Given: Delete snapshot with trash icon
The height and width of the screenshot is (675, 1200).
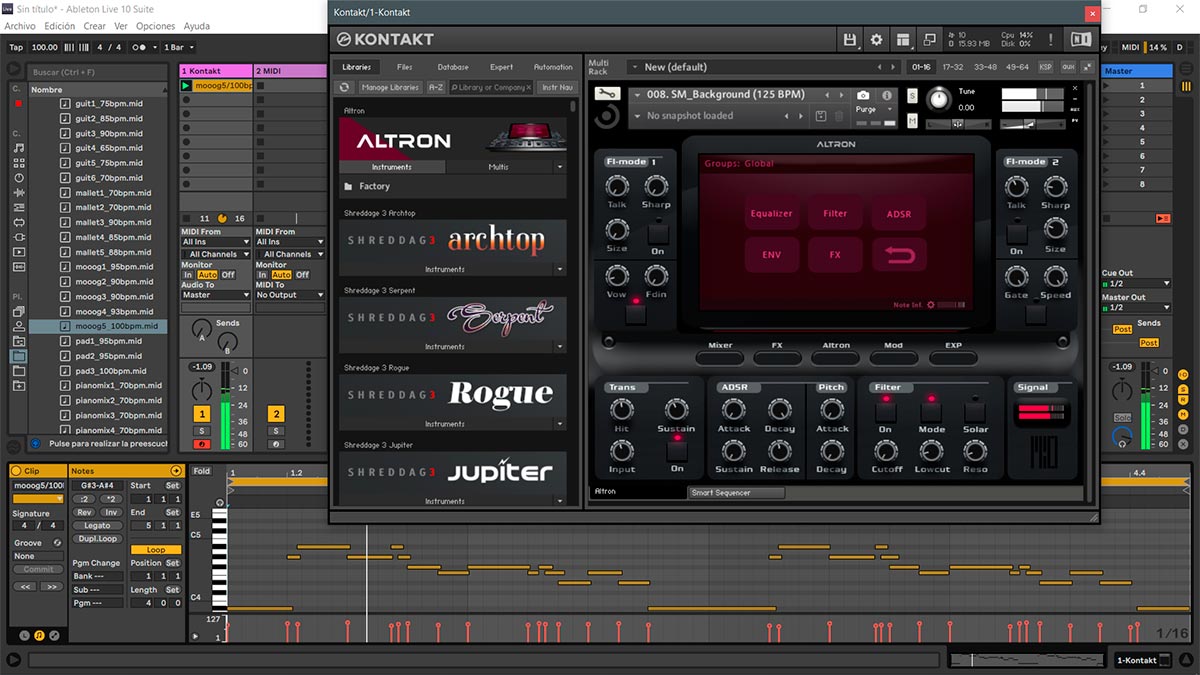Looking at the screenshot, I should 839,116.
